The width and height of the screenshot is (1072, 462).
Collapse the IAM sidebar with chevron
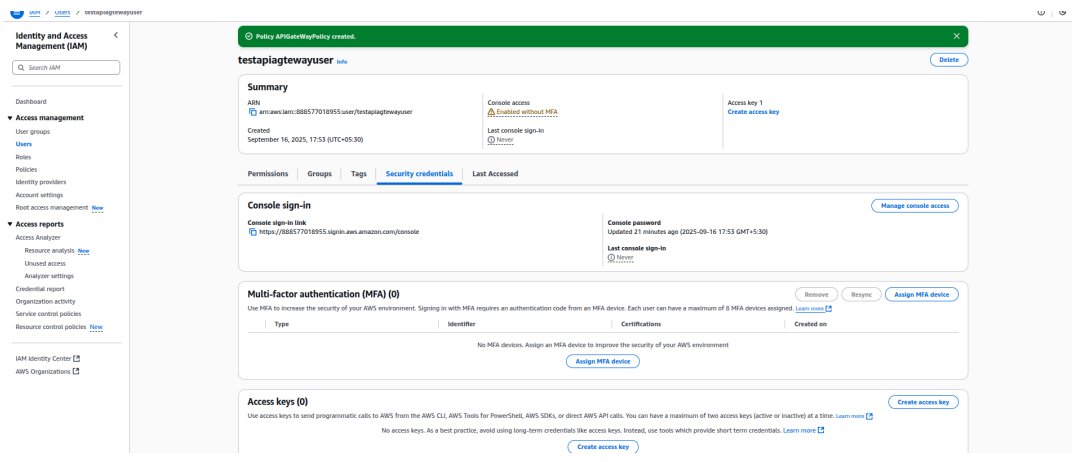coord(115,36)
